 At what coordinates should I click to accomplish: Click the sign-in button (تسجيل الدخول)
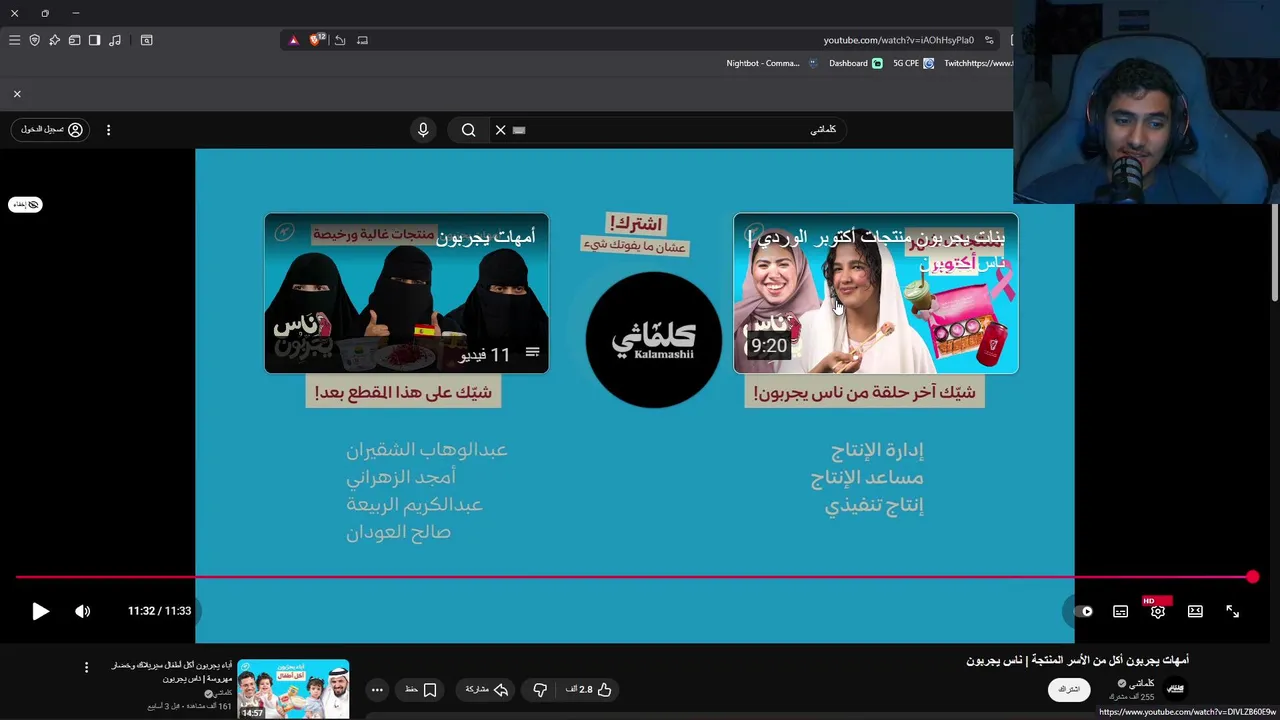(51, 130)
